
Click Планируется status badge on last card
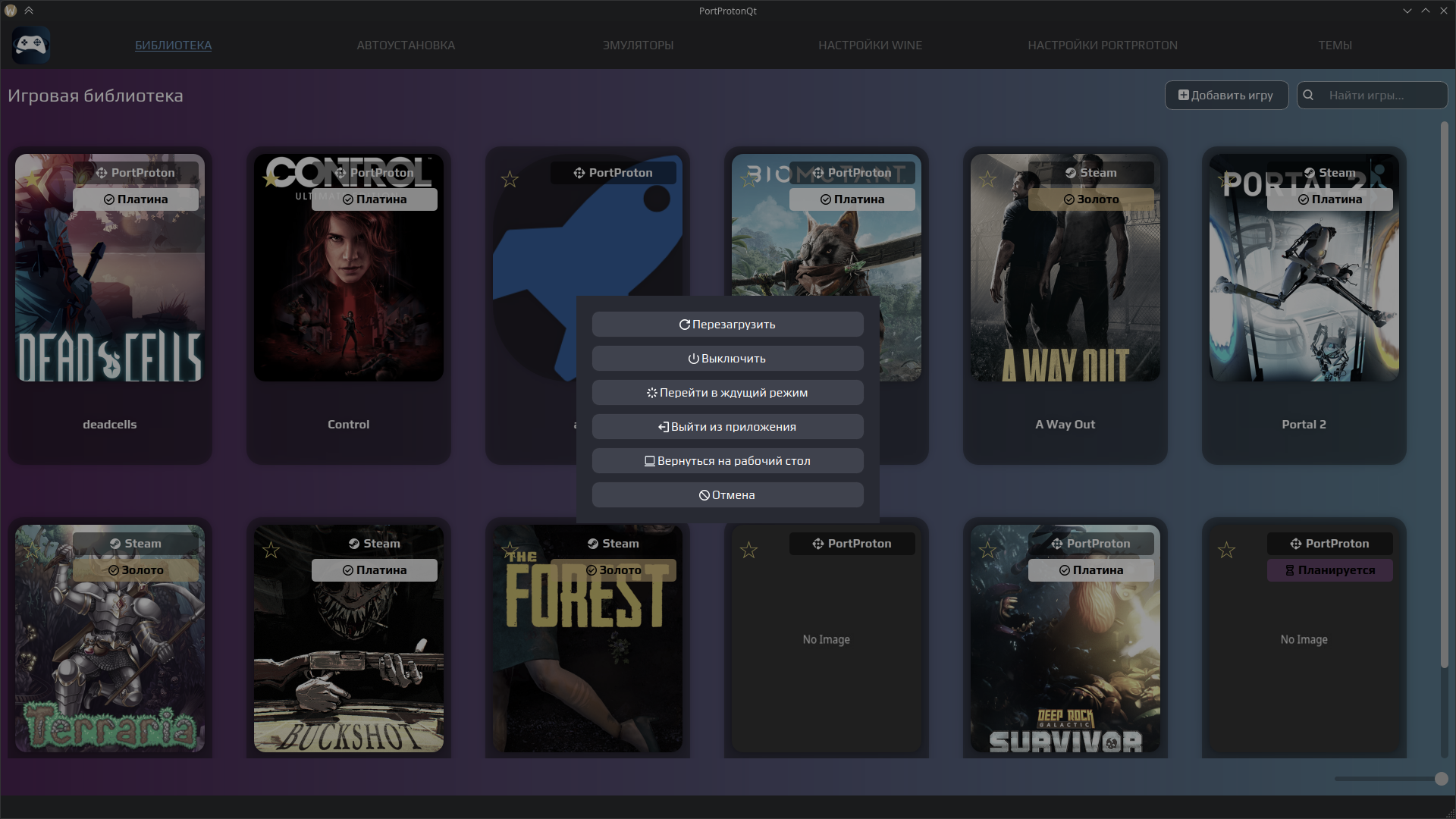(x=1329, y=570)
